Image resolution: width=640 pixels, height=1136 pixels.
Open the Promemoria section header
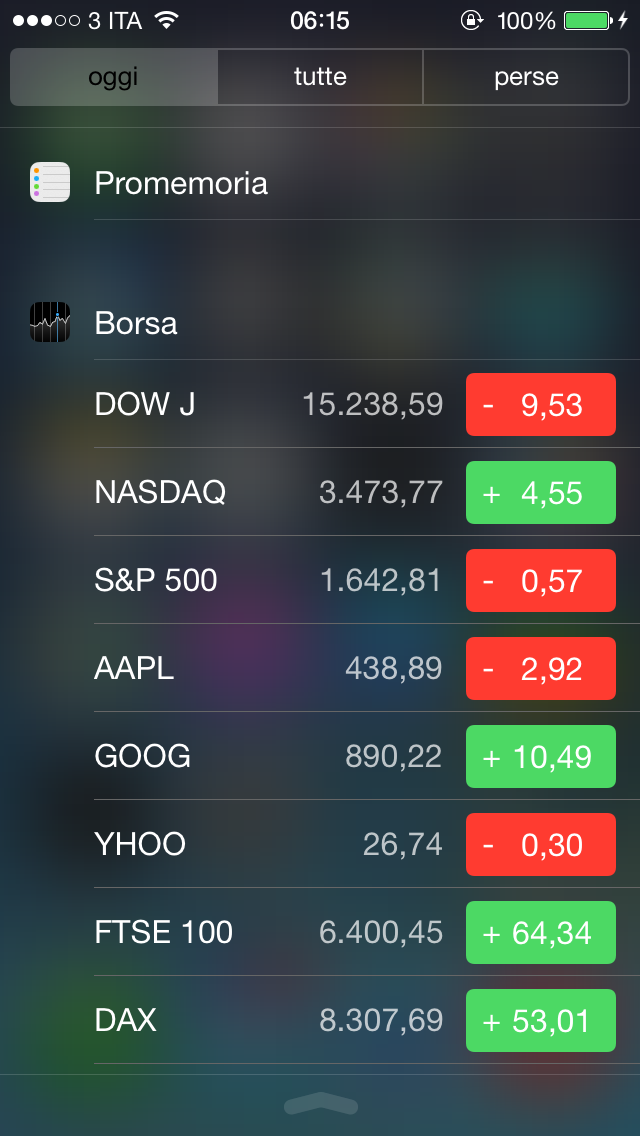[x=181, y=183]
